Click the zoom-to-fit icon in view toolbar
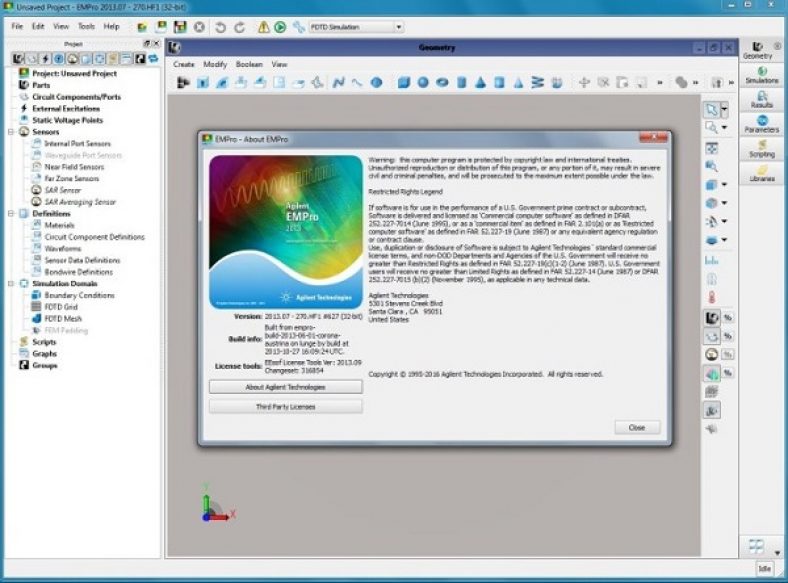The height and width of the screenshot is (583, 788). pyautogui.click(x=712, y=148)
